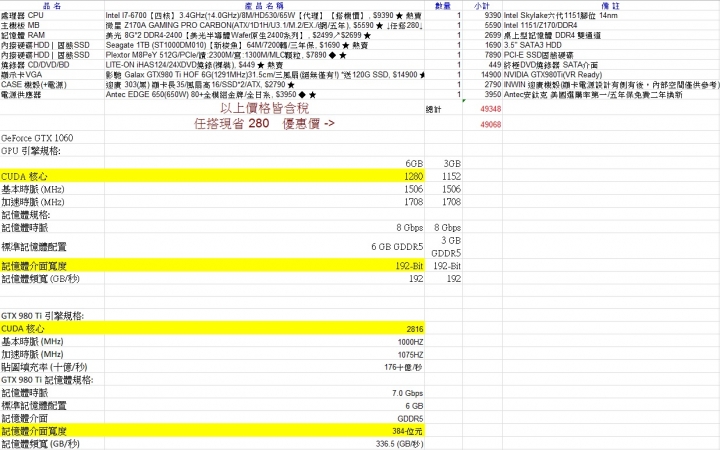Screen dimensions: 720x450
Task: Select the subtotal value 14900
Action: point(482,75)
